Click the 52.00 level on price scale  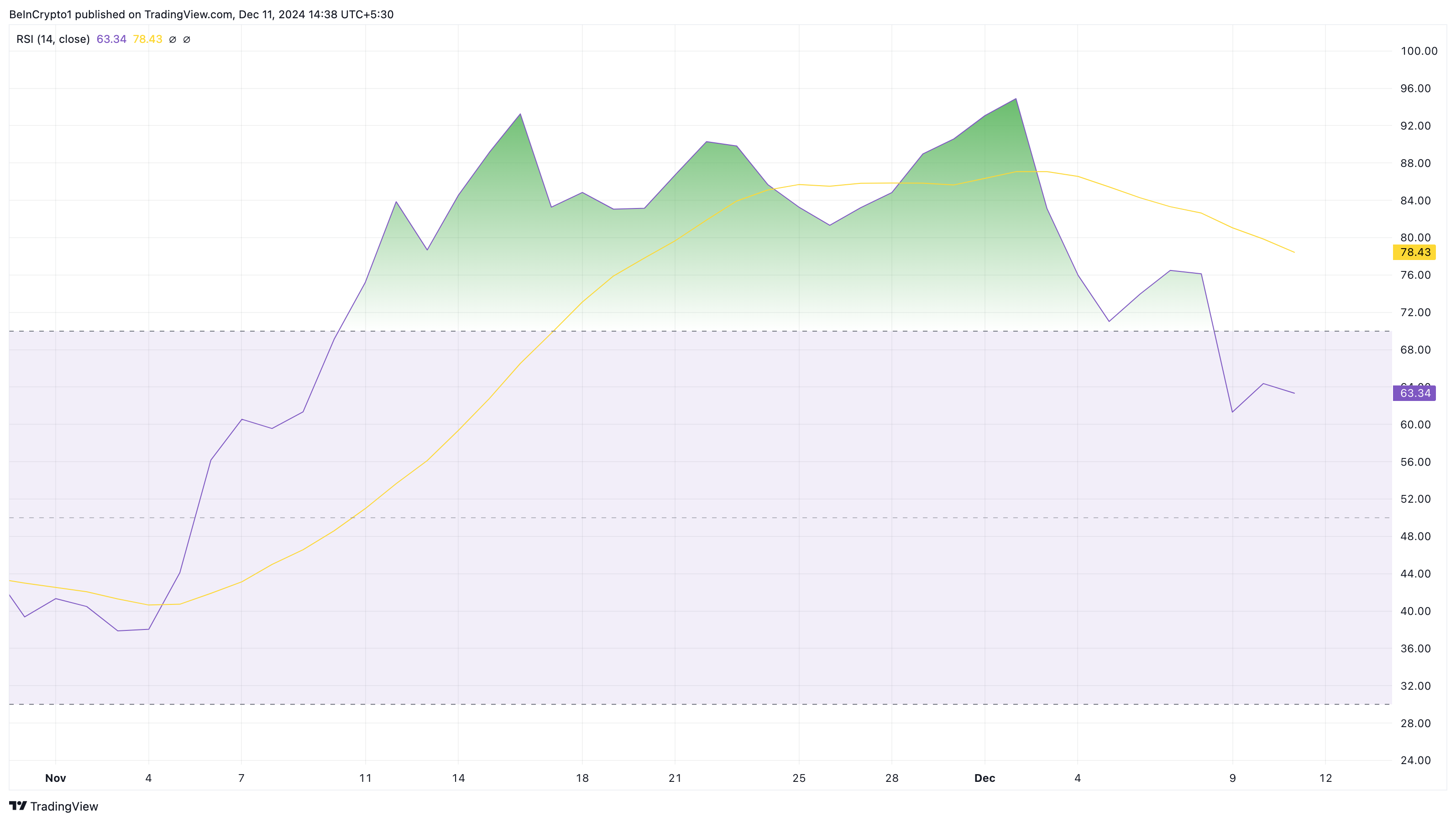[1415, 499]
